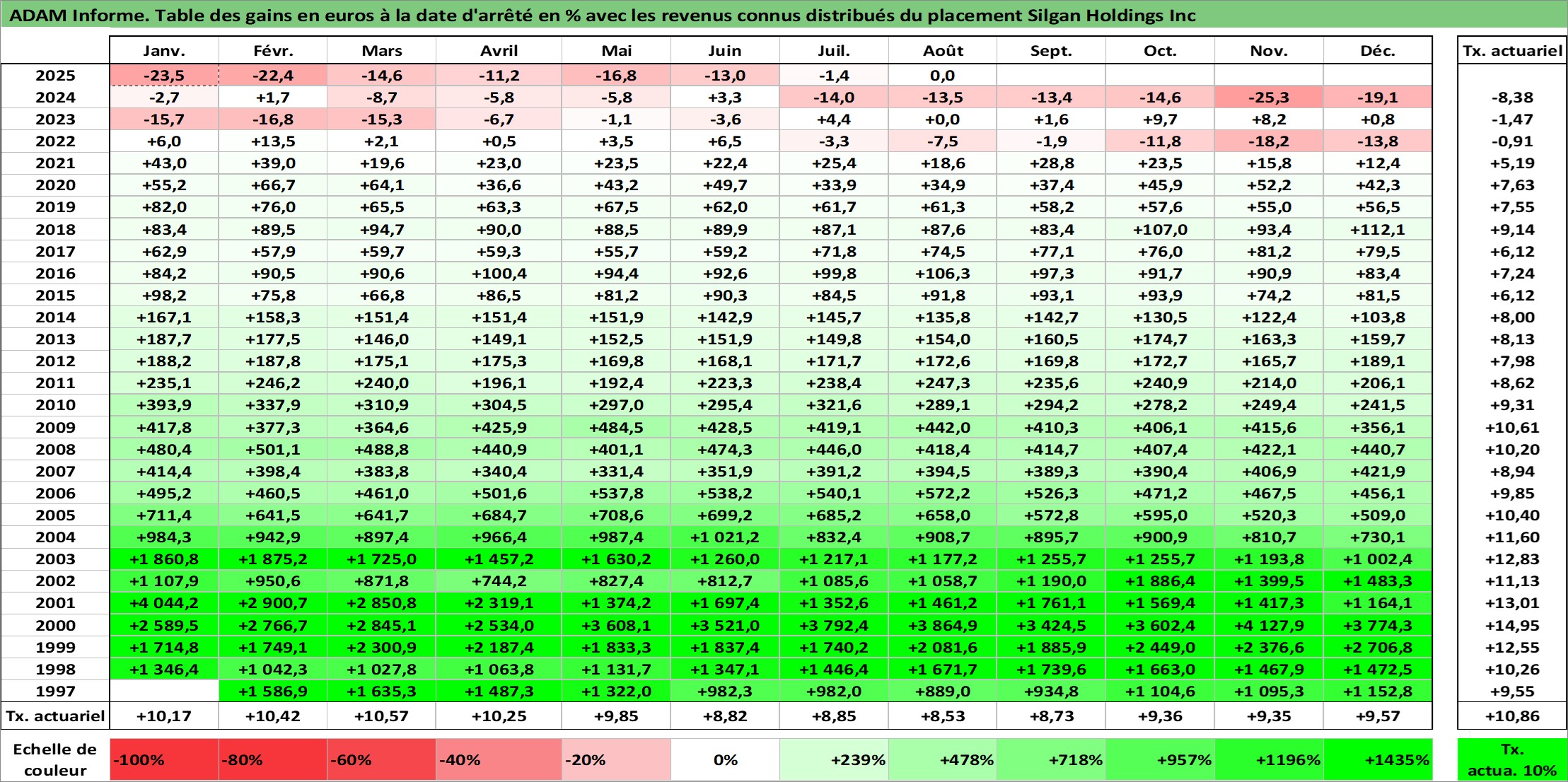This screenshot has width=1568, height=782.
Task: Click the Août column header
Action: pyautogui.click(x=943, y=50)
